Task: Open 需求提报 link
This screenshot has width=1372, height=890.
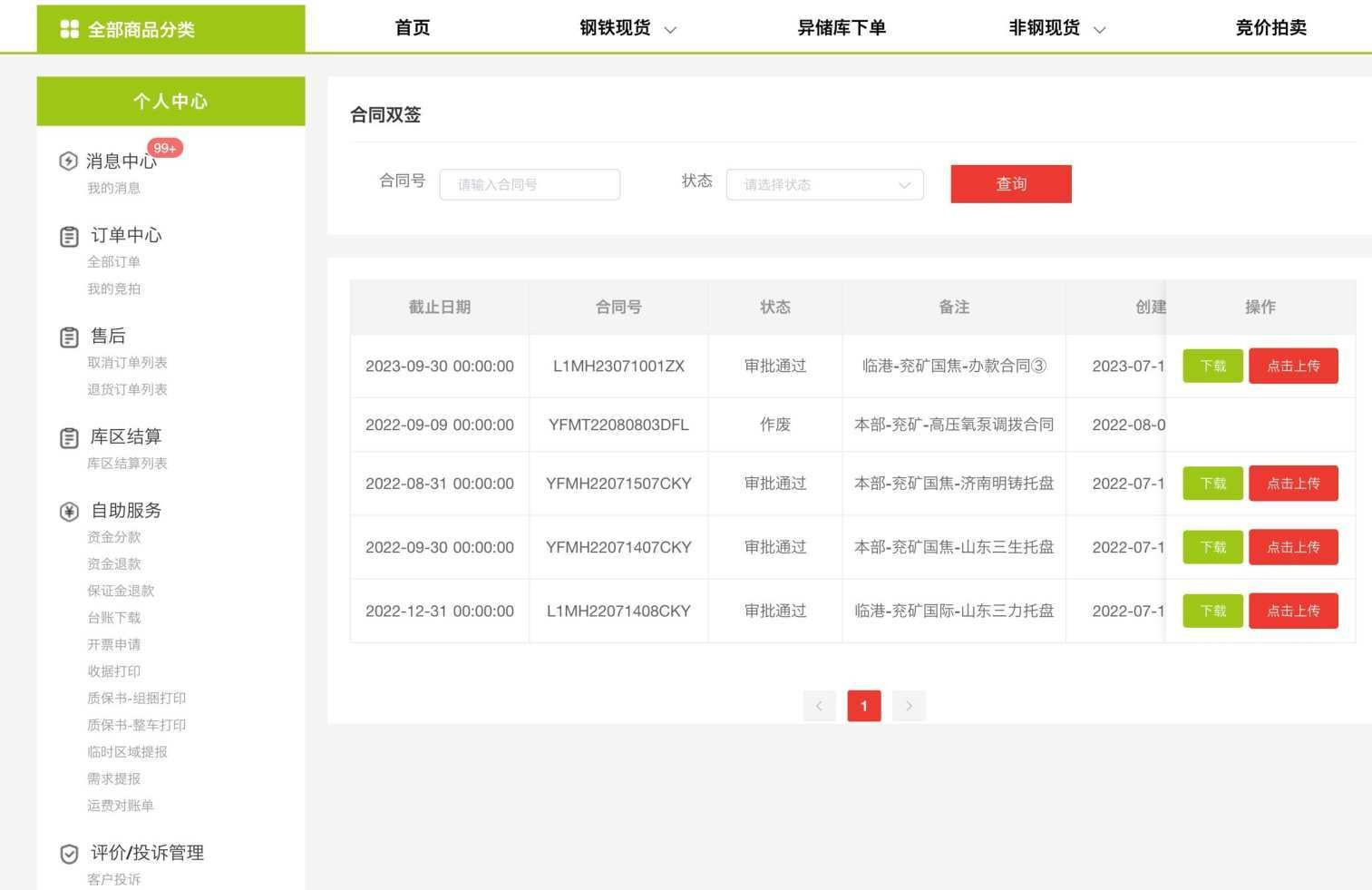Action: coord(113,779)
